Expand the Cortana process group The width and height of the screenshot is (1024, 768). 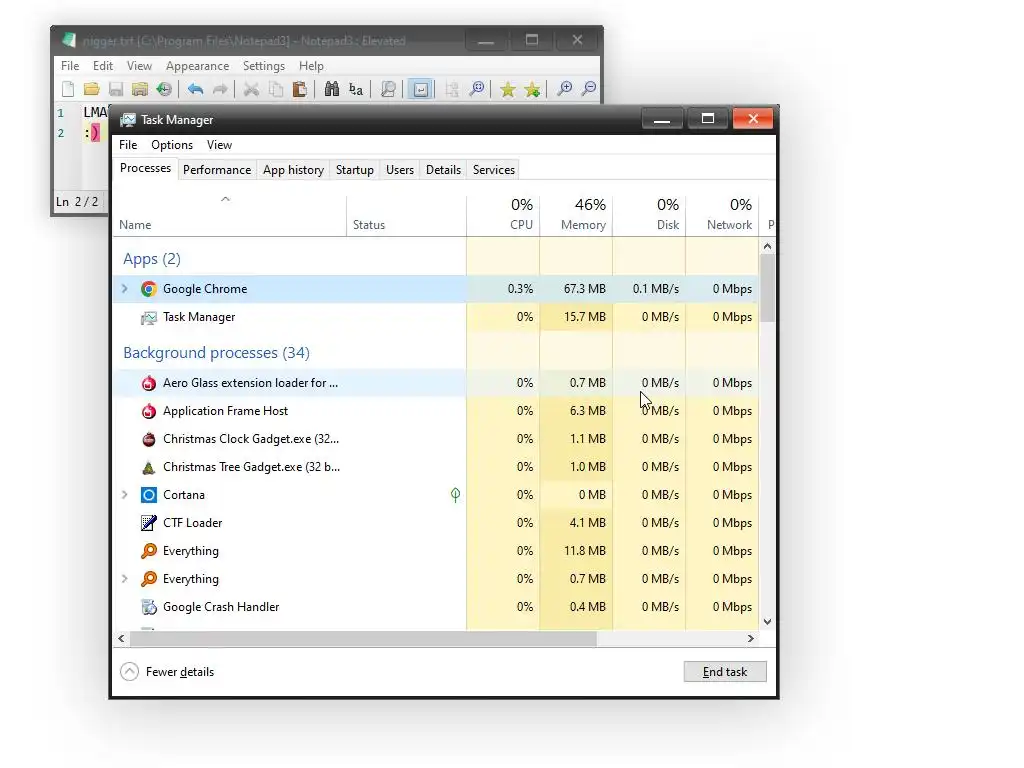click(125, 495)
